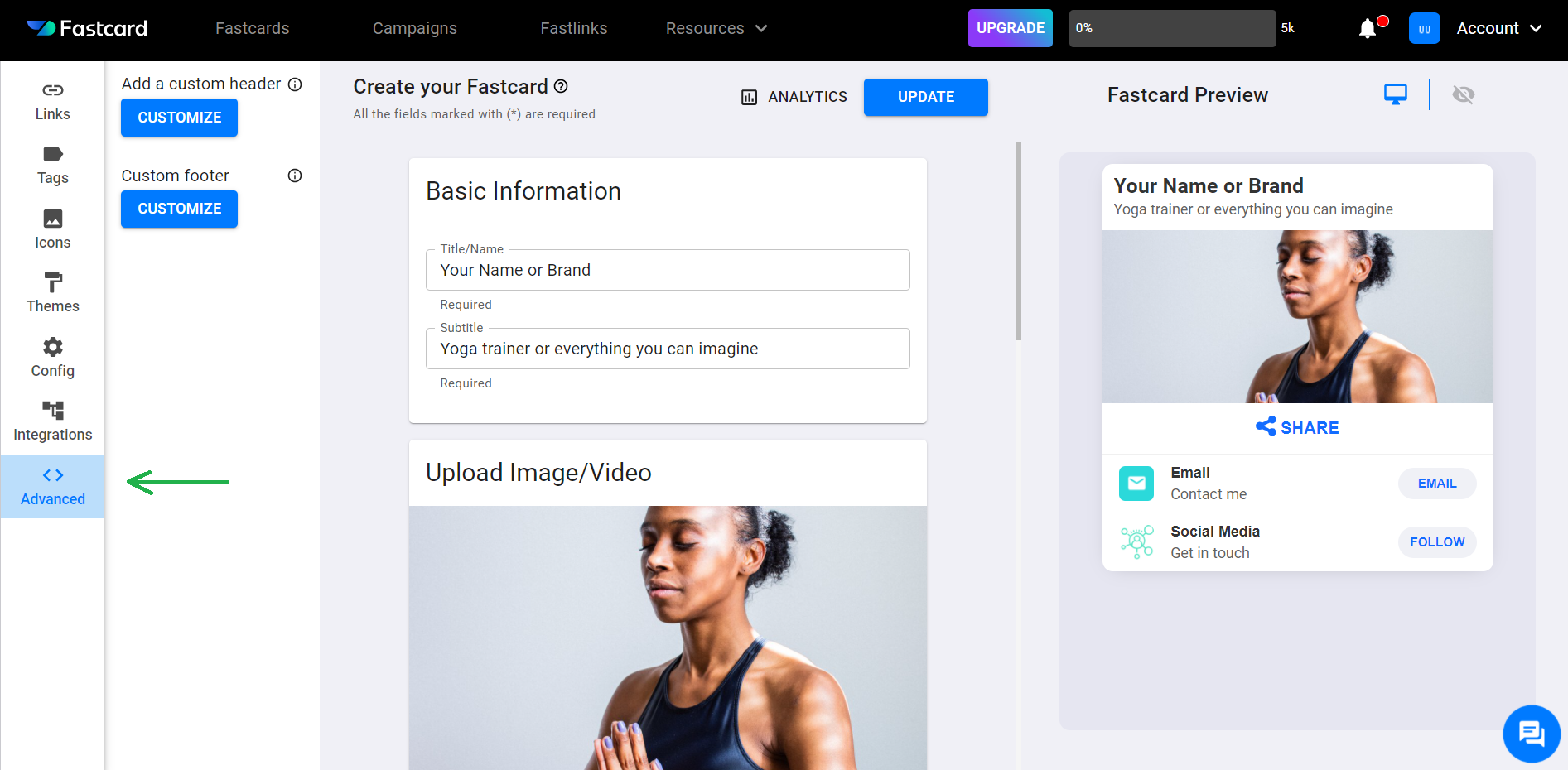Open the Themes sidebar section

(52, 293)
